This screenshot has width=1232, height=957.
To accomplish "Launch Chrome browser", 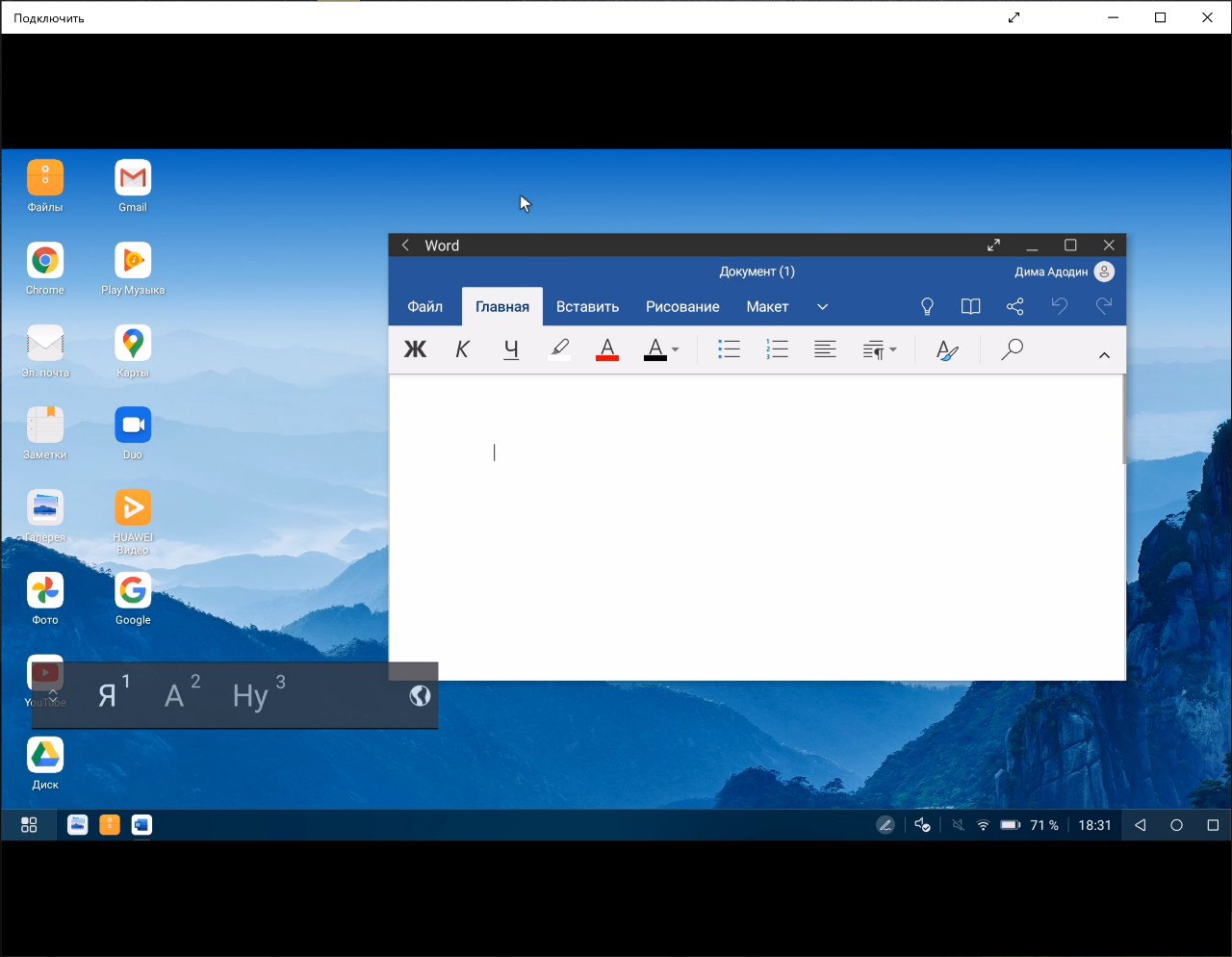I will pos(45,269).
